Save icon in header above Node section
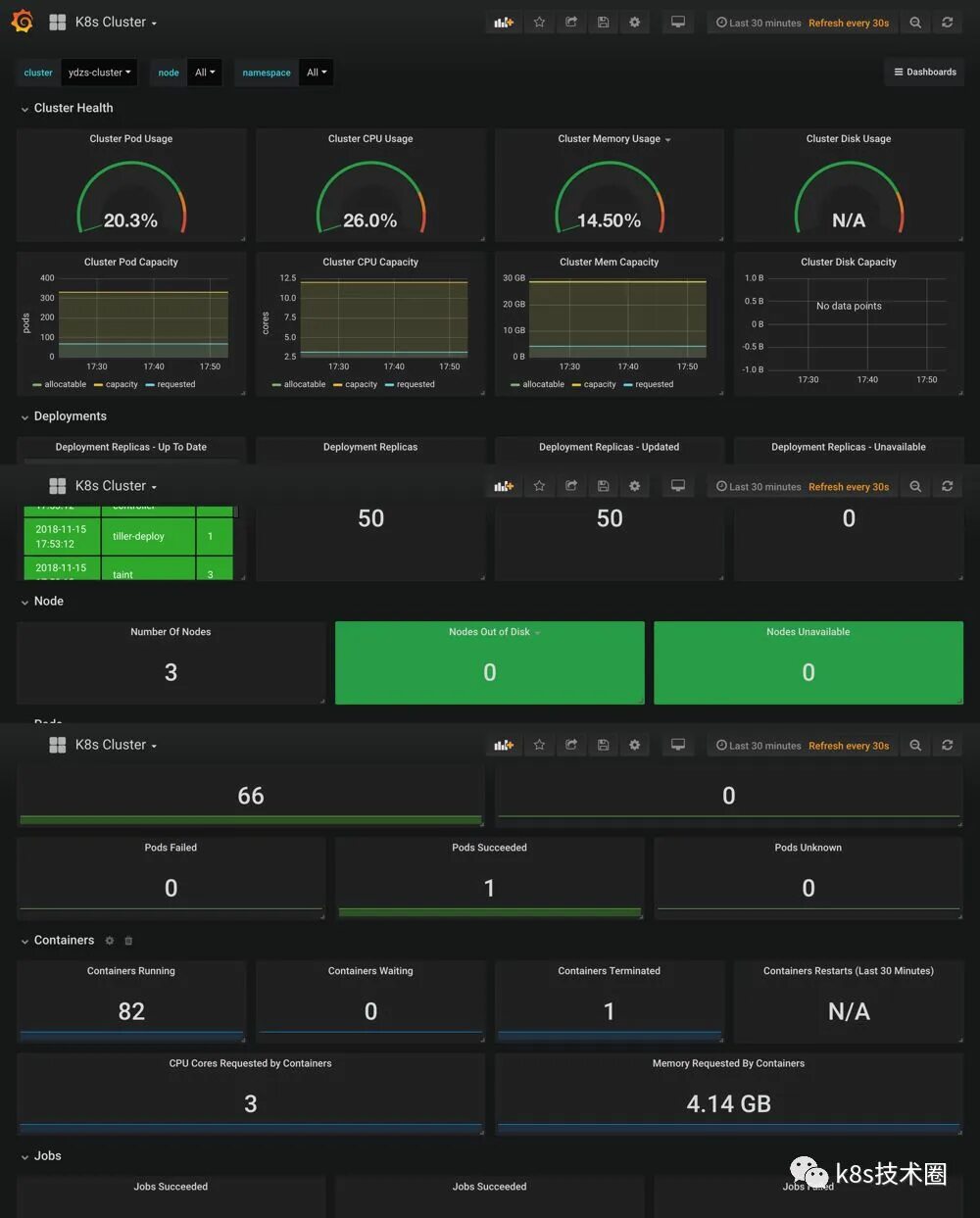Screen dimensions: 980x1218 click(x=603, y=486)
